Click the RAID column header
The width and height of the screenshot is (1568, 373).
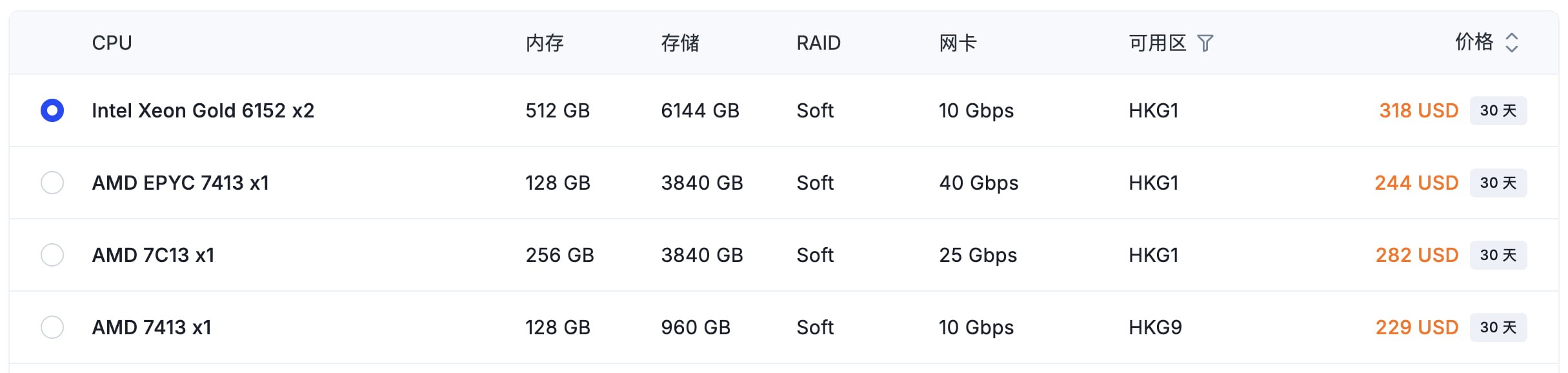point(818,43)
